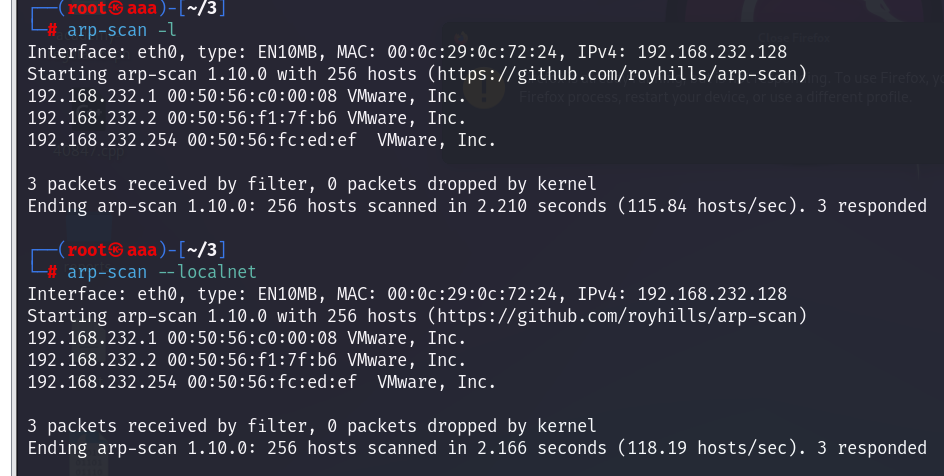
Task: Click the 2.210 seconds value
Action: 542,206
